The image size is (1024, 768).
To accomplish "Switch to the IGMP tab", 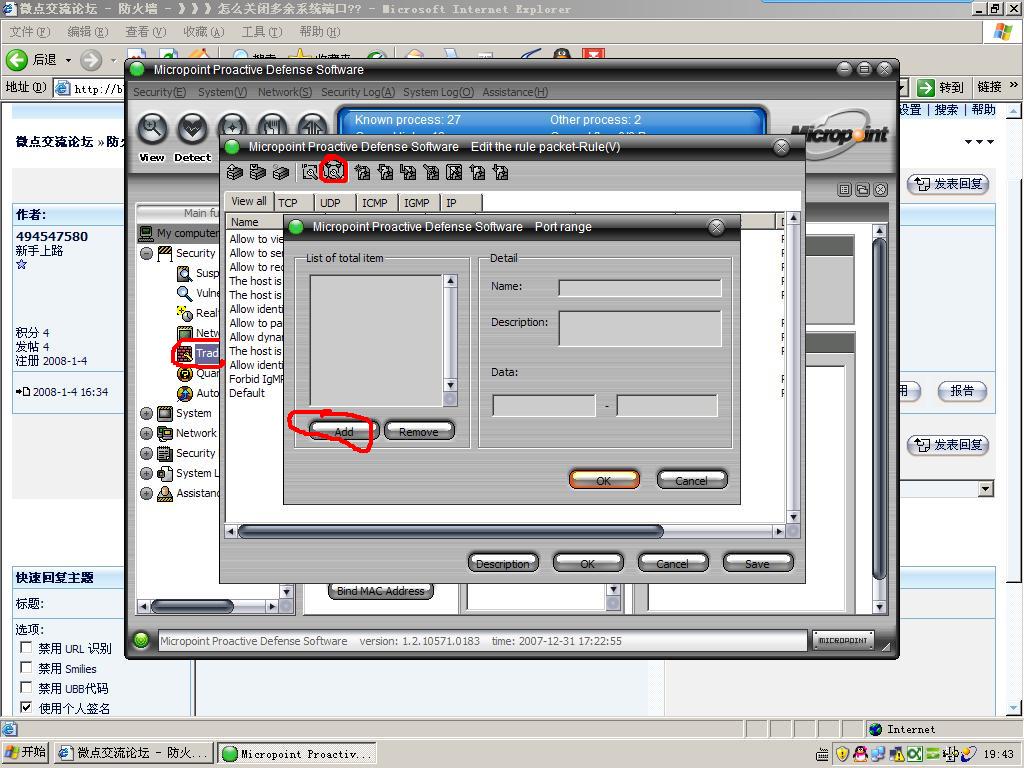I will (417, 202).
